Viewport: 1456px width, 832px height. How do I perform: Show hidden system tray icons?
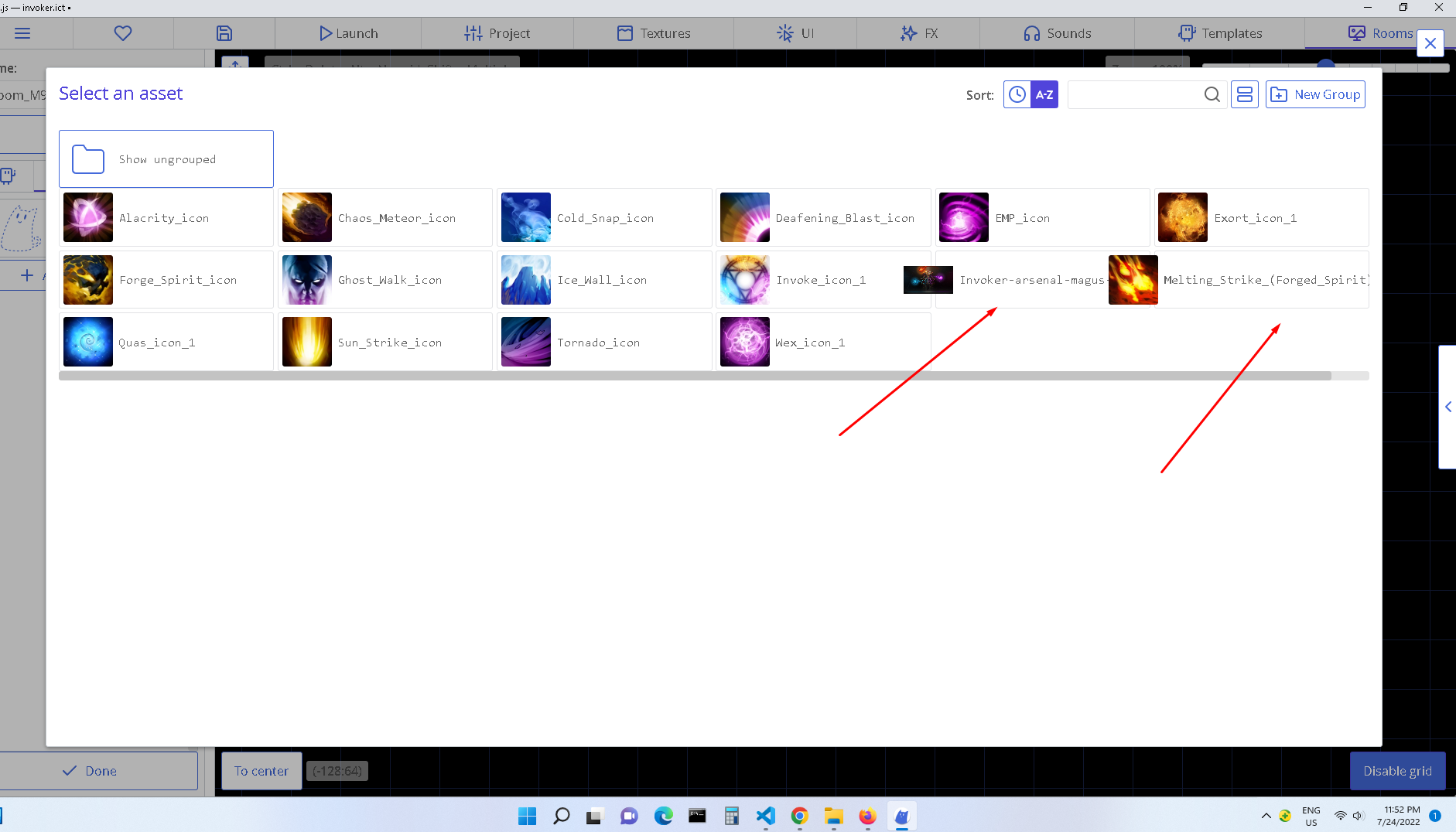tap(1266, 816)
